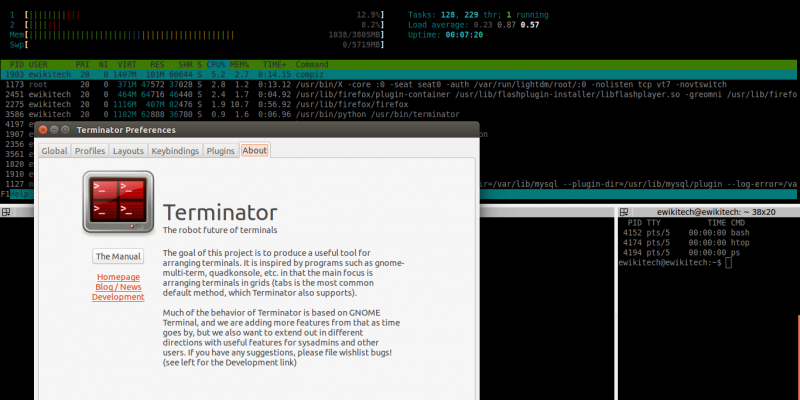The height and width of the screenshot is (400, 800).
Task: Show the Plugins tab
Action: pyautogui.click(x=220, y=151)
